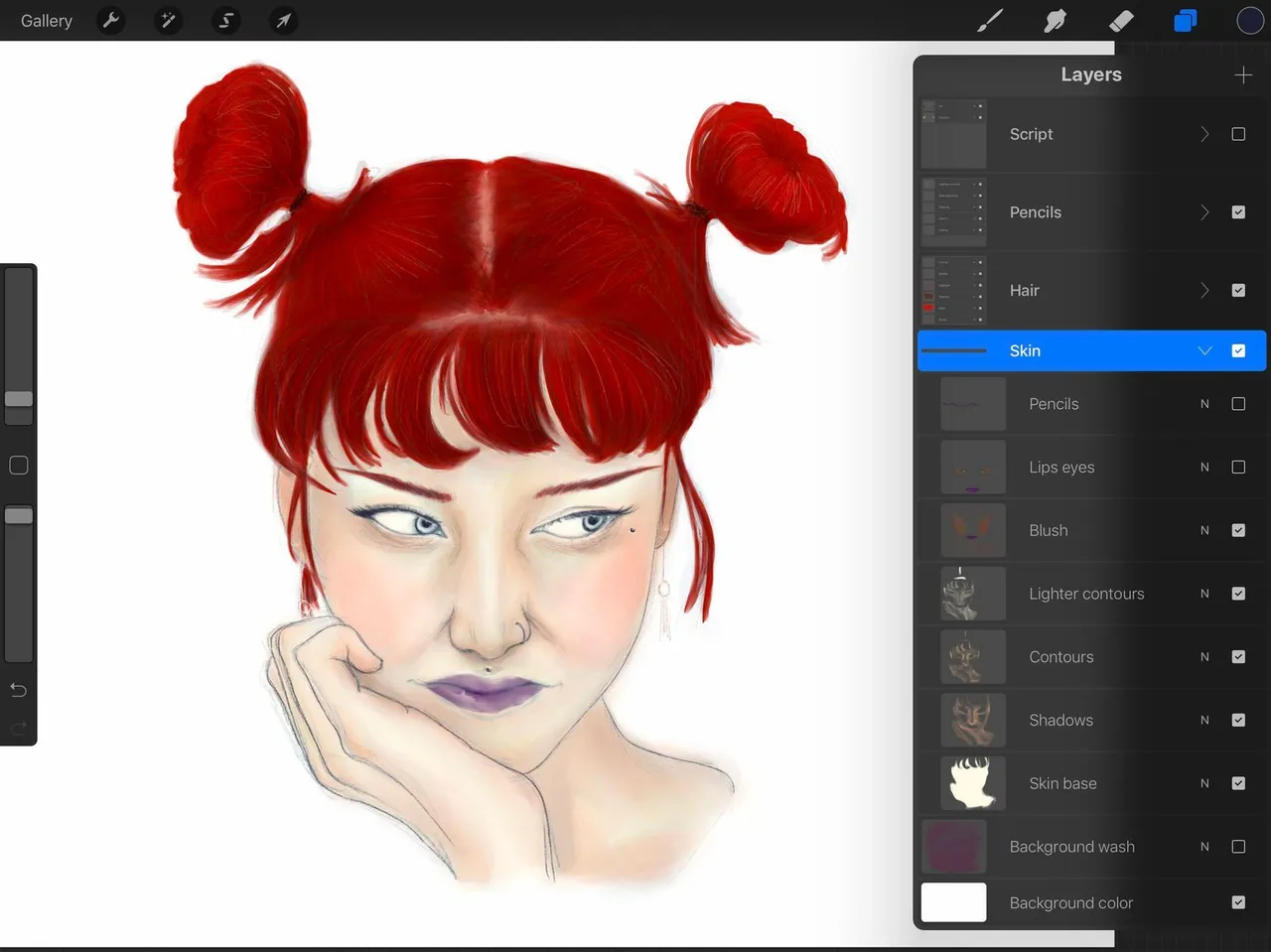Viewport: 1271px width, 952px height.
Task: Tap the Lighter contours layer thumbnail
Action: click(973, 594)
